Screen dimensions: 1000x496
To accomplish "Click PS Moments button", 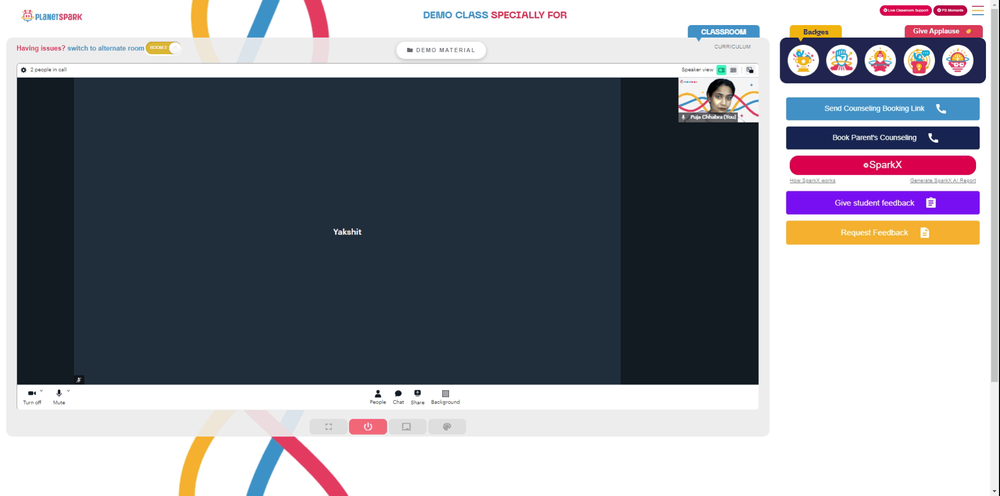I will pos(950,11).
